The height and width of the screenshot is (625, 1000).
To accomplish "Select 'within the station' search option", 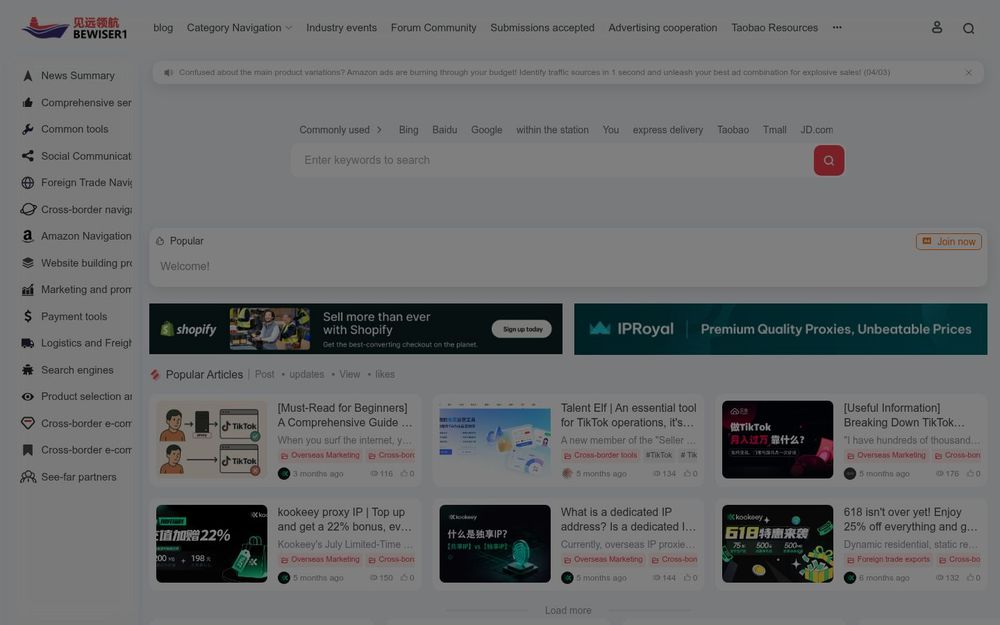I will (x=552, y=130).
